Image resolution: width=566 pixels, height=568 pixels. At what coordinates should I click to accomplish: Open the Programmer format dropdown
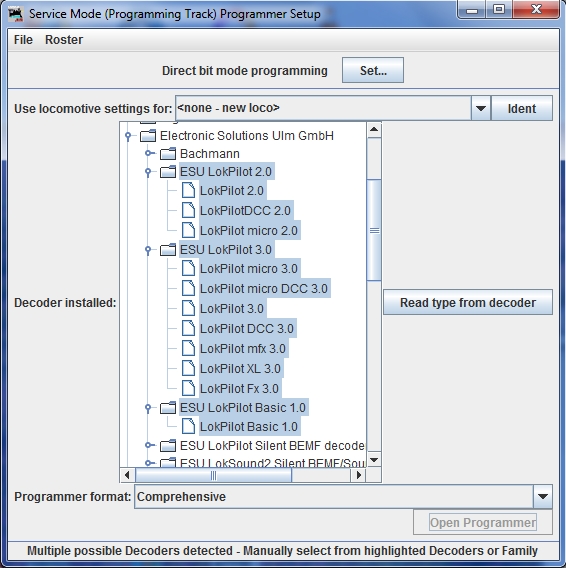coord(542,496)
